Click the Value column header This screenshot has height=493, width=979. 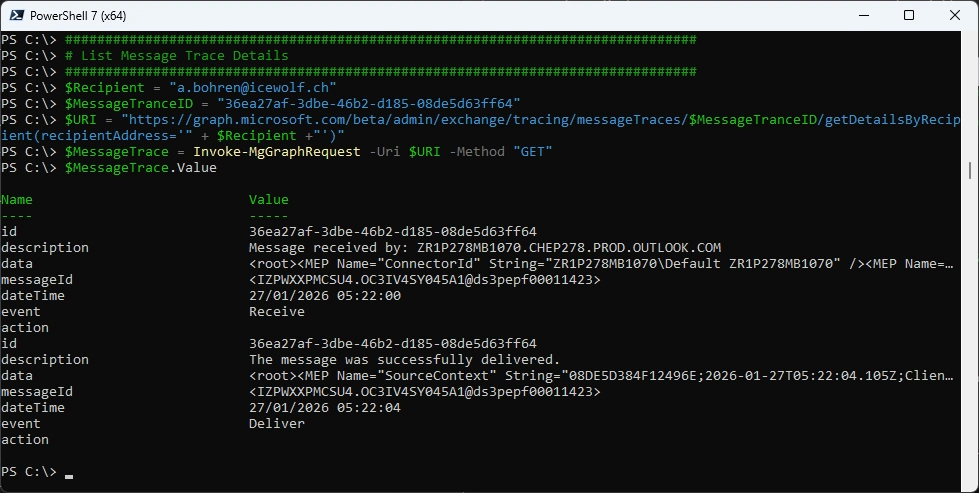click(x=269, y=200)
